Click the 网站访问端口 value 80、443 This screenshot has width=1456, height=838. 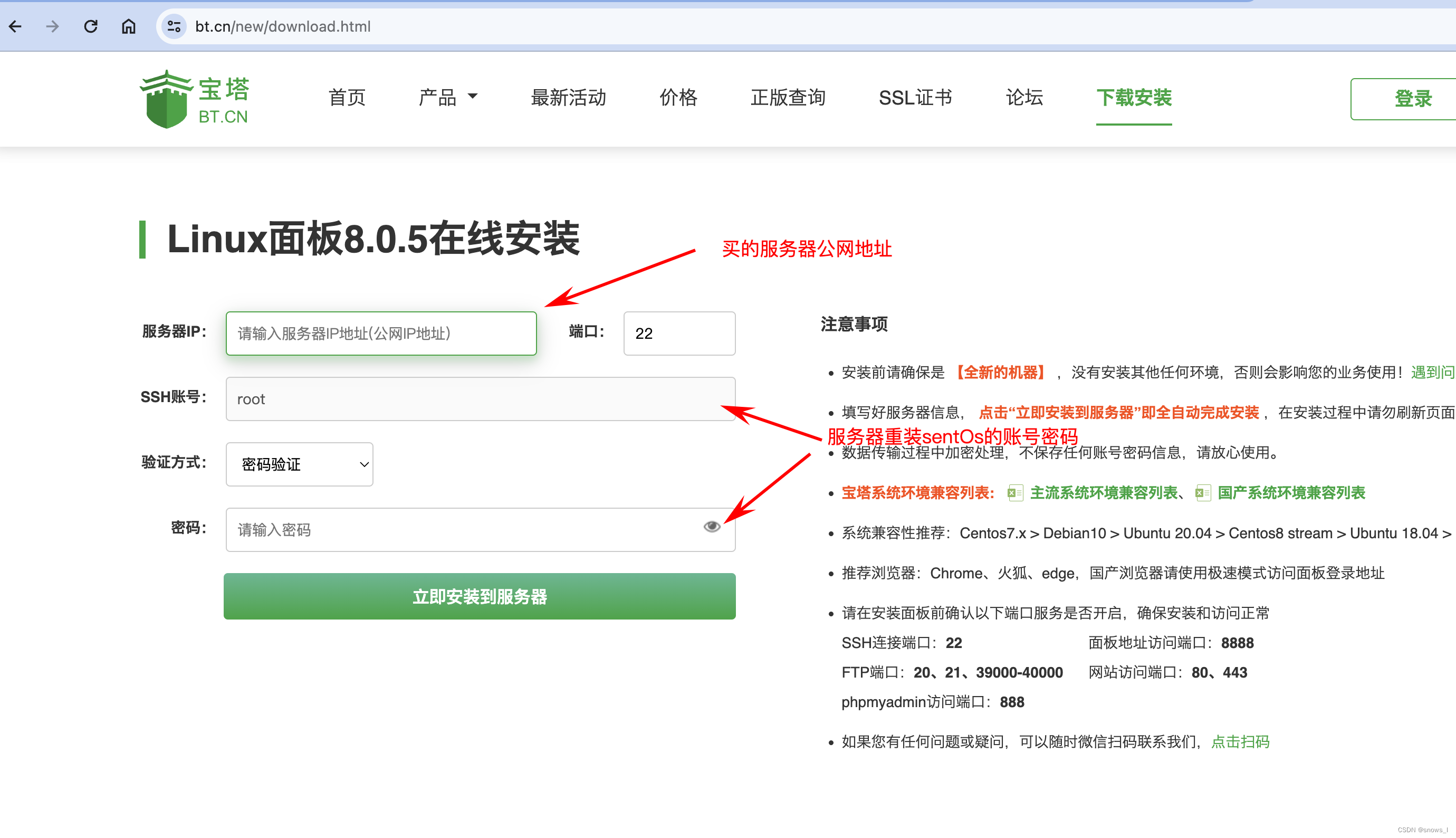pyautogui.click(x=1219, y=672)
